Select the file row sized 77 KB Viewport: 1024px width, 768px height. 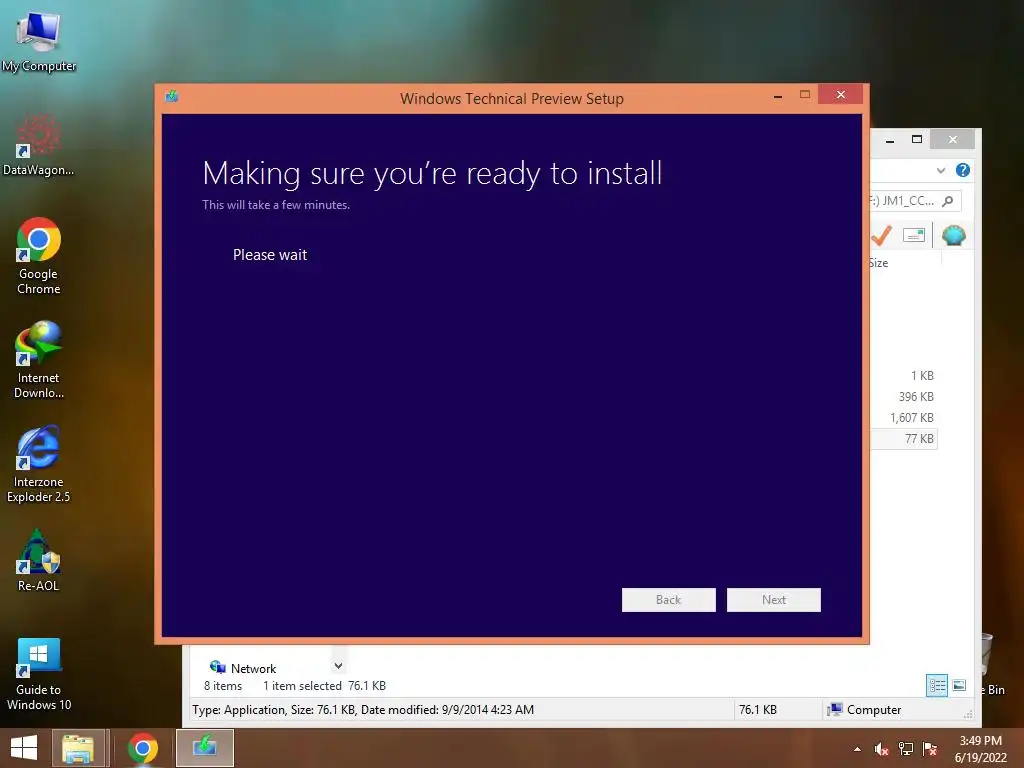click(904, 439)
